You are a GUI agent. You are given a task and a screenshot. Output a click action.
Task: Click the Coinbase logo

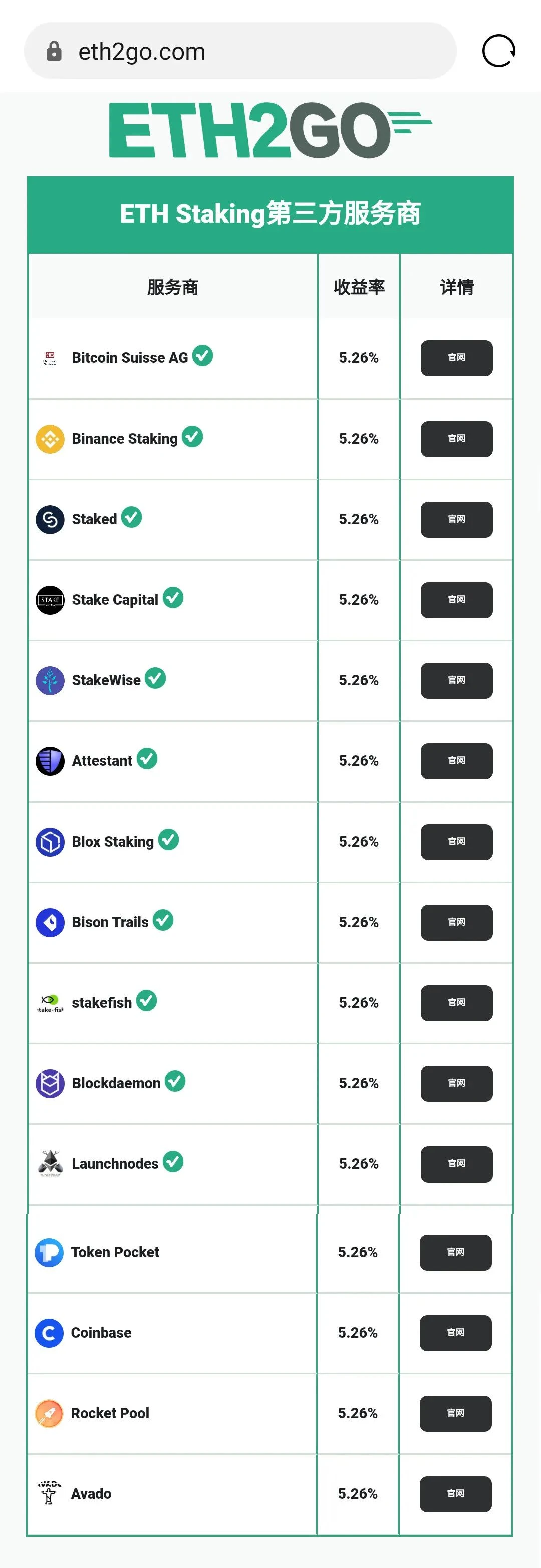pyautogui.click(x=50, y=1332)
